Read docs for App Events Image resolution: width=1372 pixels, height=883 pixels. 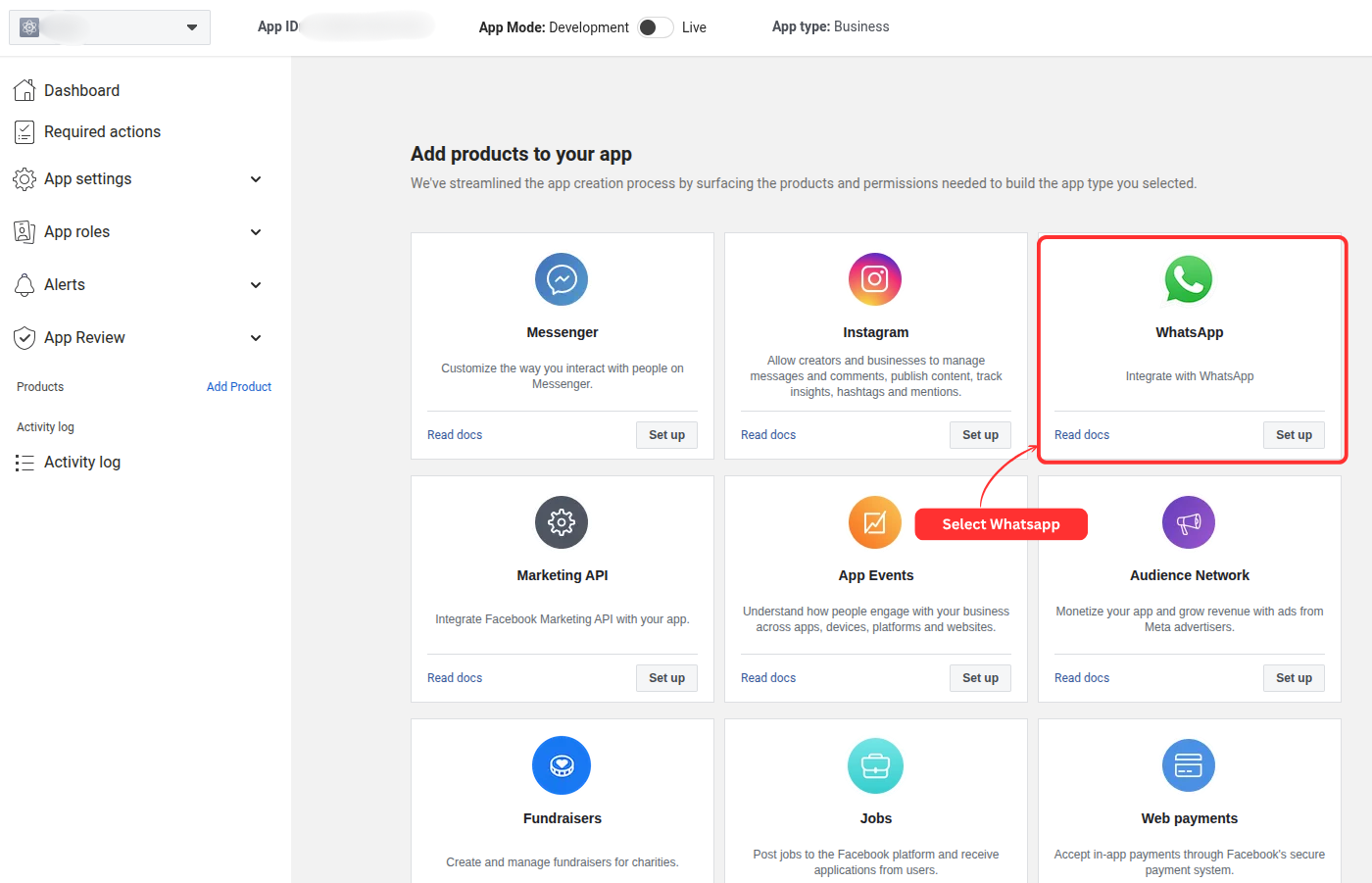click(x=768, y=678)
